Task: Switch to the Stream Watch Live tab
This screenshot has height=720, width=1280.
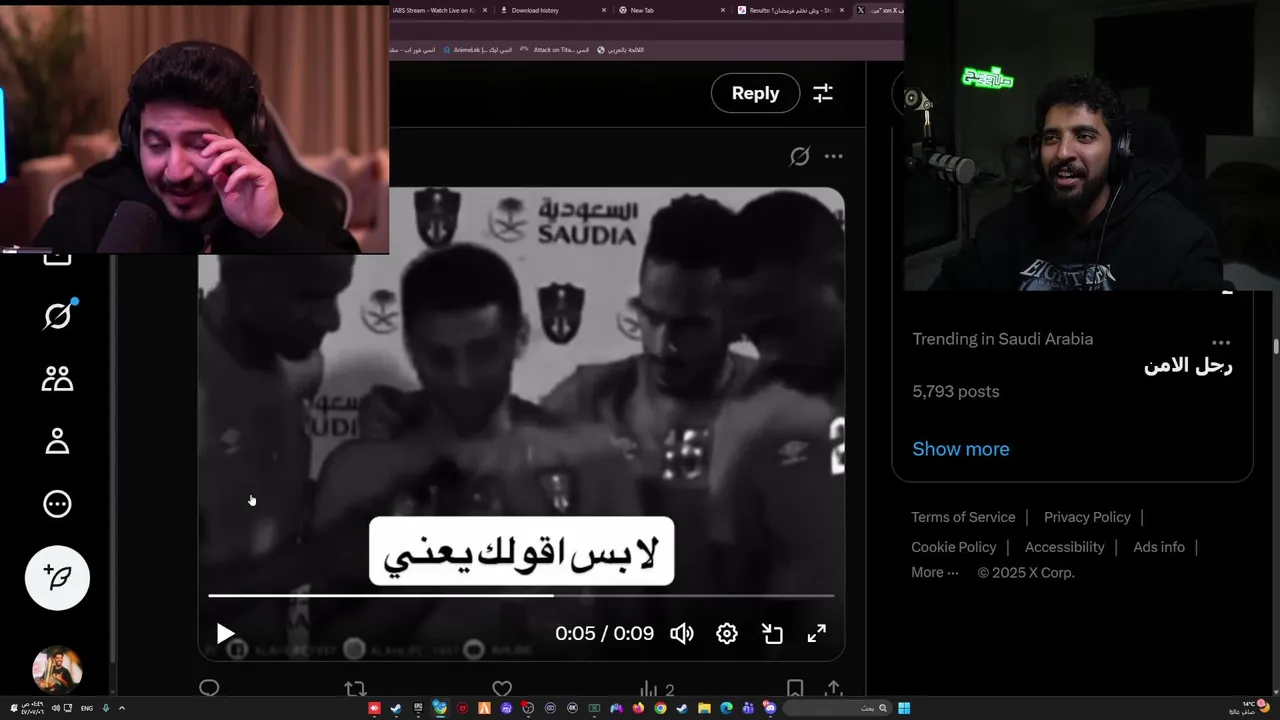Action: tap(440, 10)
